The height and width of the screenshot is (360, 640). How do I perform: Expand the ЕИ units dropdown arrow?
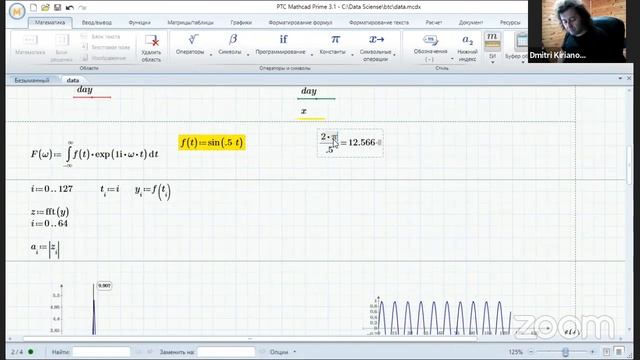(x=492, y=62)
